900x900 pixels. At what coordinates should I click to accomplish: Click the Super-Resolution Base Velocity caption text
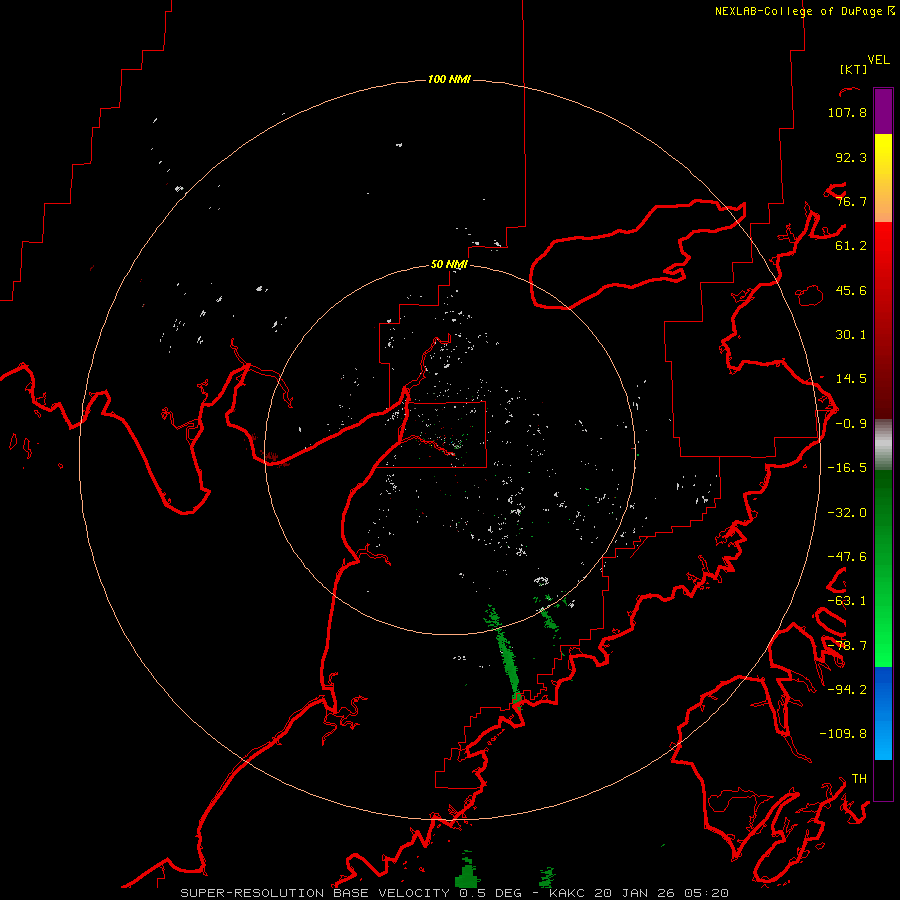tap(455, 893)
